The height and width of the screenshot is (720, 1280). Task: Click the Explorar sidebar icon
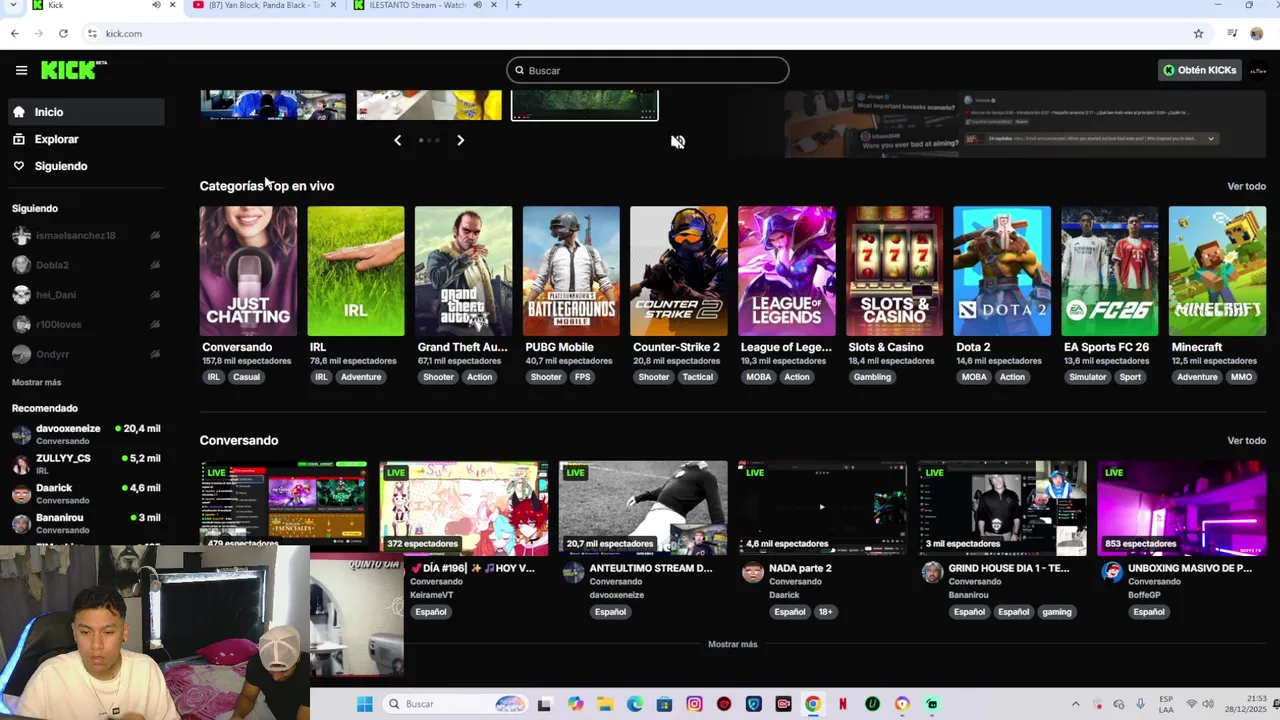point(19,139)
